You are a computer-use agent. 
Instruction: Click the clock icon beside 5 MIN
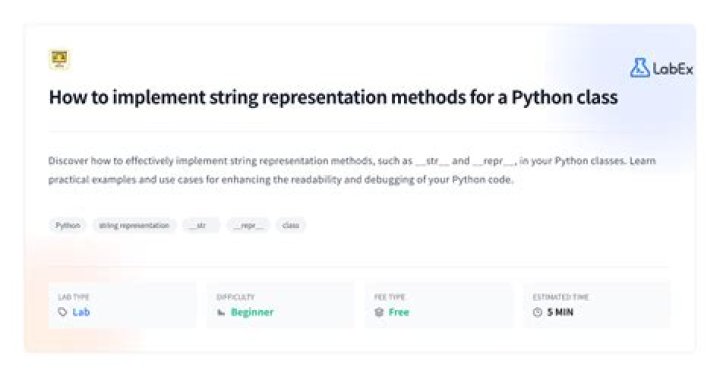point(537,312)
